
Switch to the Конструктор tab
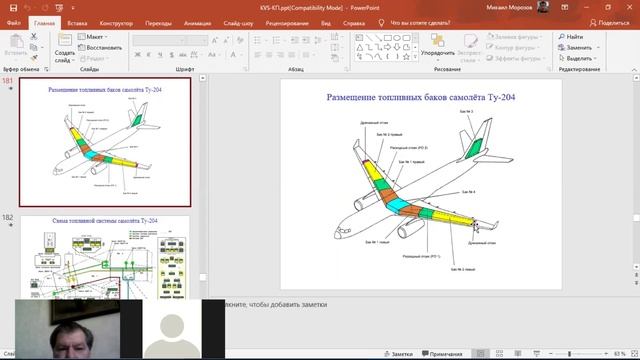tap(116, 23)
